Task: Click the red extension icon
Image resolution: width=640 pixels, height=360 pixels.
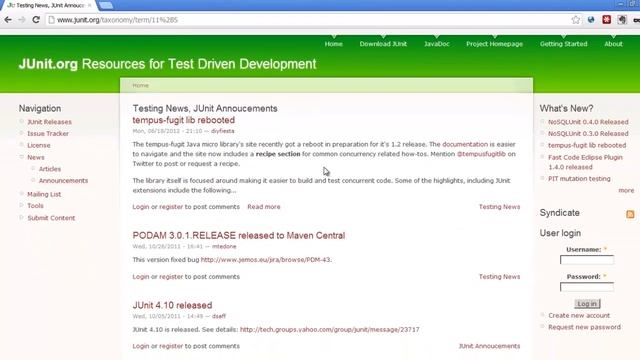Action: pyautogui.click(x=607, y=20)
